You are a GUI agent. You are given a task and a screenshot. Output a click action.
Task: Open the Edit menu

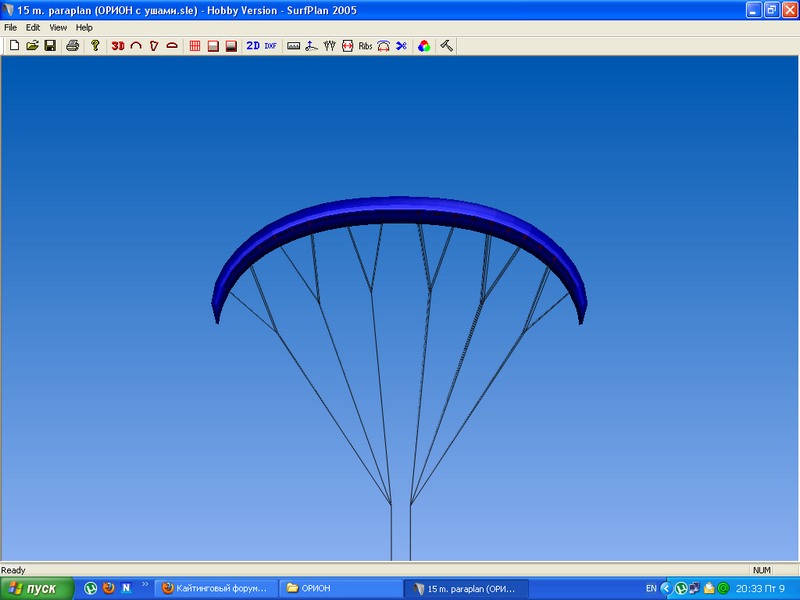(x=34, y=28)
